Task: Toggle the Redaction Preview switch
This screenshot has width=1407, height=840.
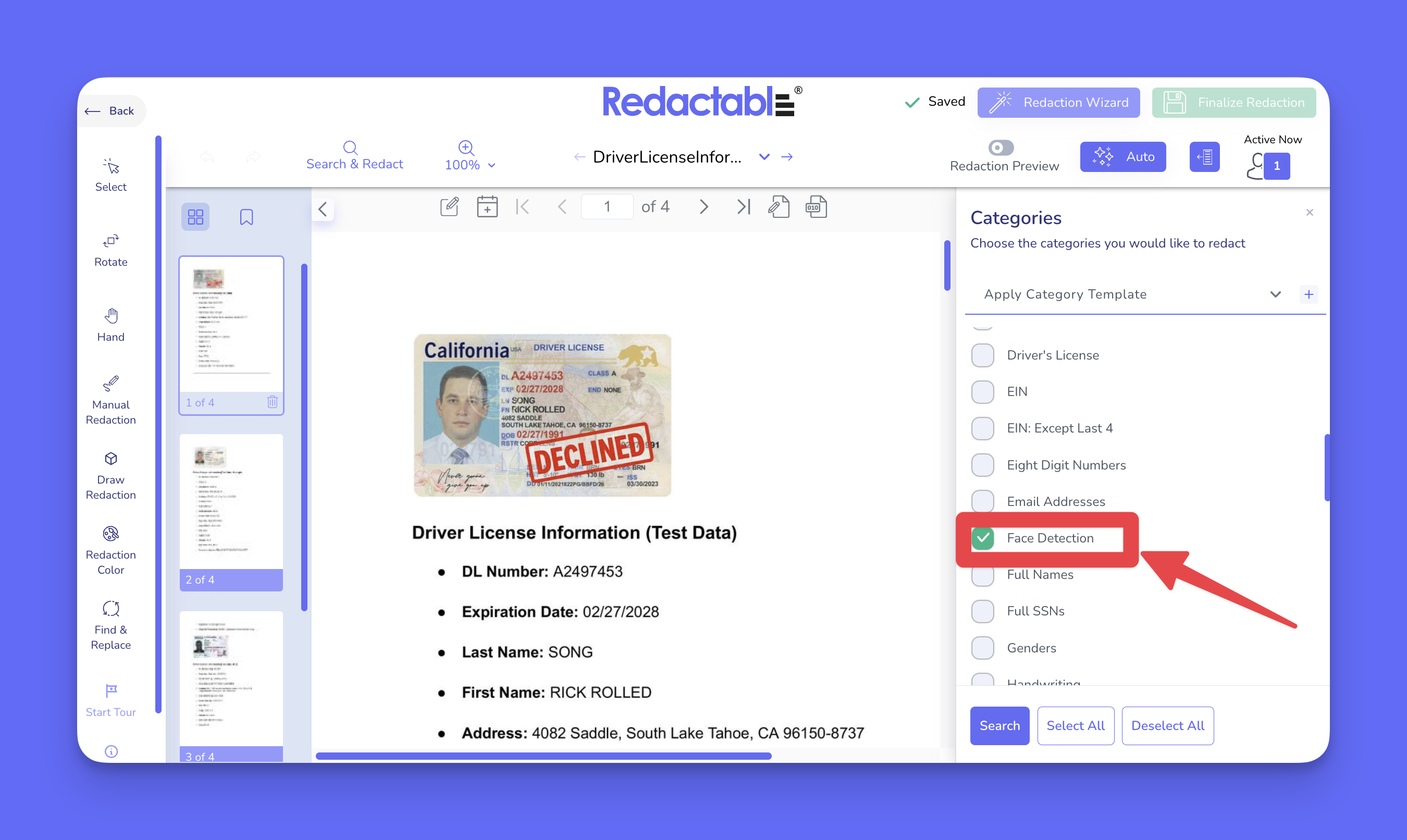Action: [1001, 148]
